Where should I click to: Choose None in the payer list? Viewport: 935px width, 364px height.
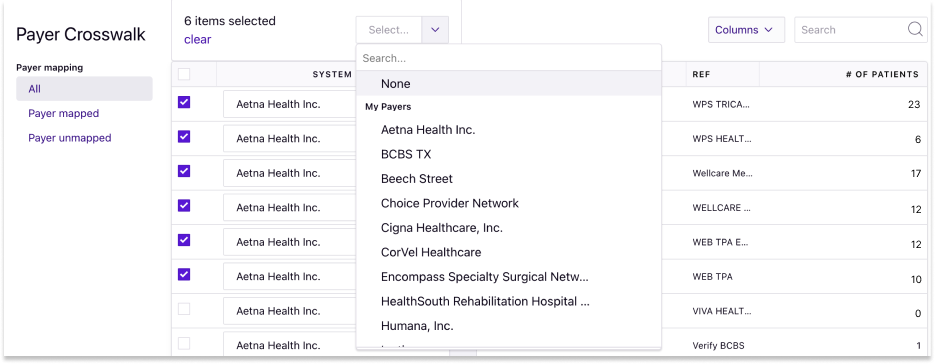pyautogui.click(x=509, y=84)
